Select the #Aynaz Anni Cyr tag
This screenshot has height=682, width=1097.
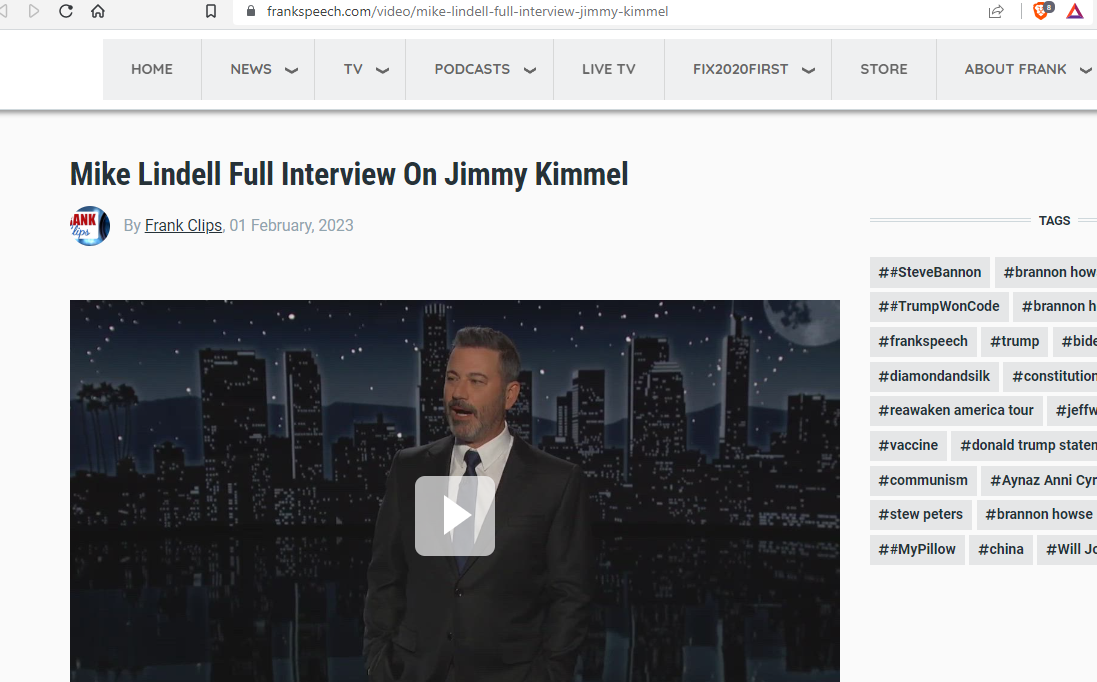pyautogui.click(x=1040, y=481)
